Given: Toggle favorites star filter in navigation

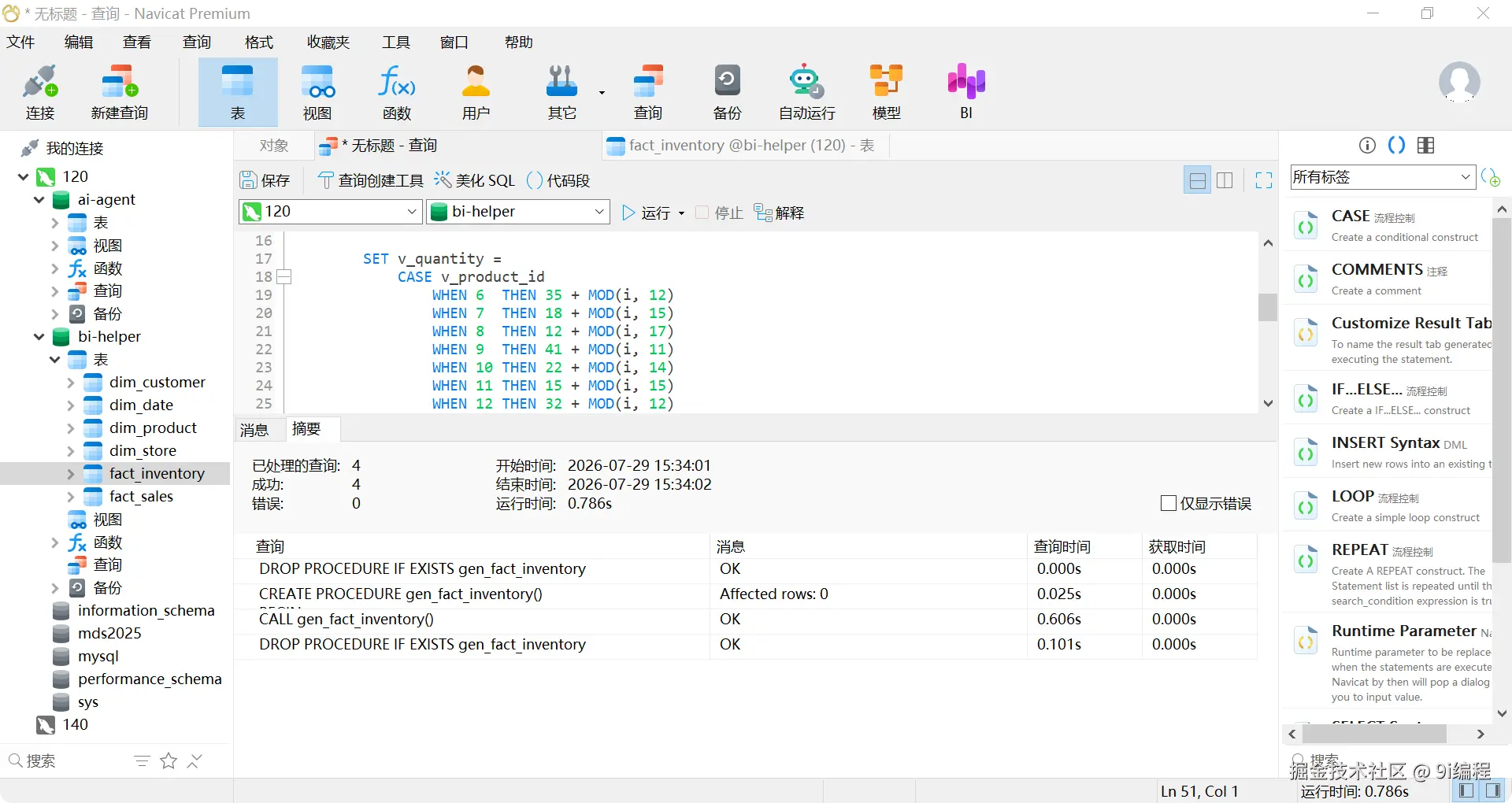Looking at the screenshot, I should click(x=169, y=760).
